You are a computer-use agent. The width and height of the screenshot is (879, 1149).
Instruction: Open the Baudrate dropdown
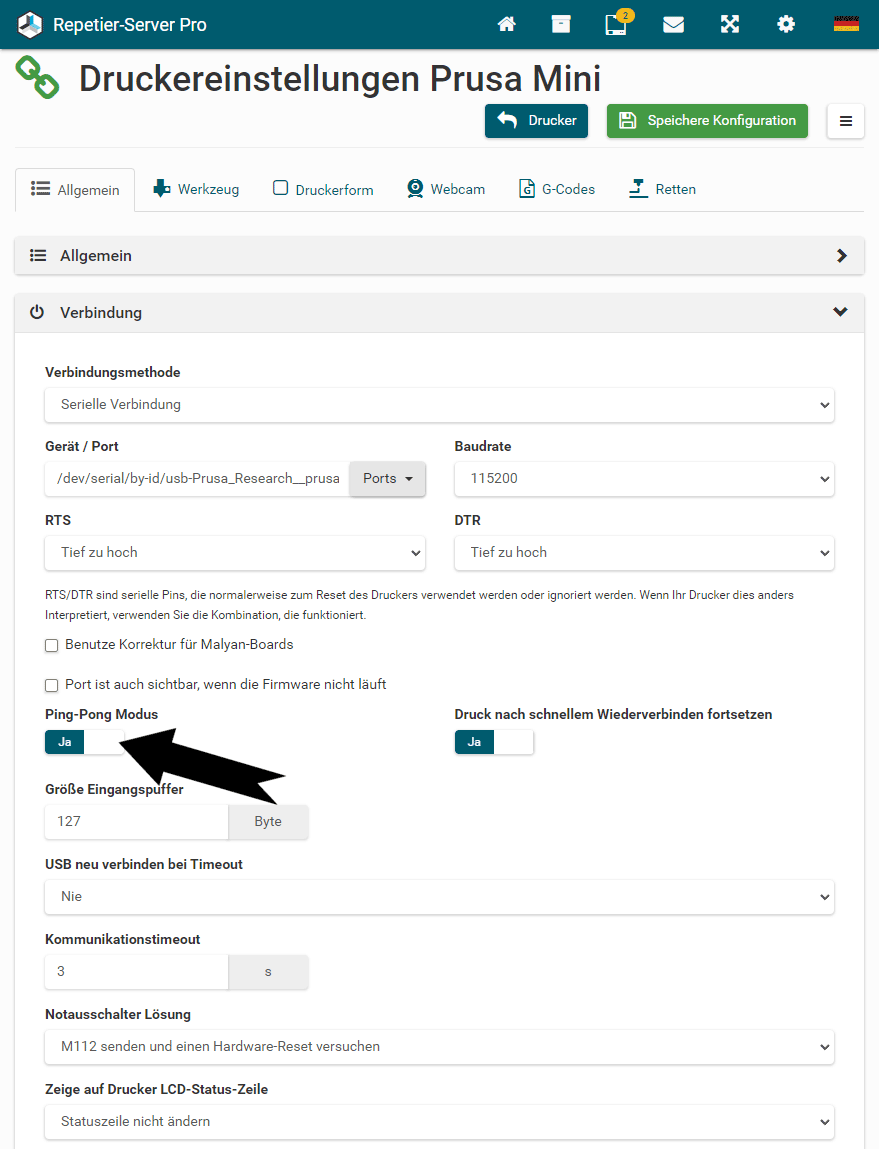point(644,479)
